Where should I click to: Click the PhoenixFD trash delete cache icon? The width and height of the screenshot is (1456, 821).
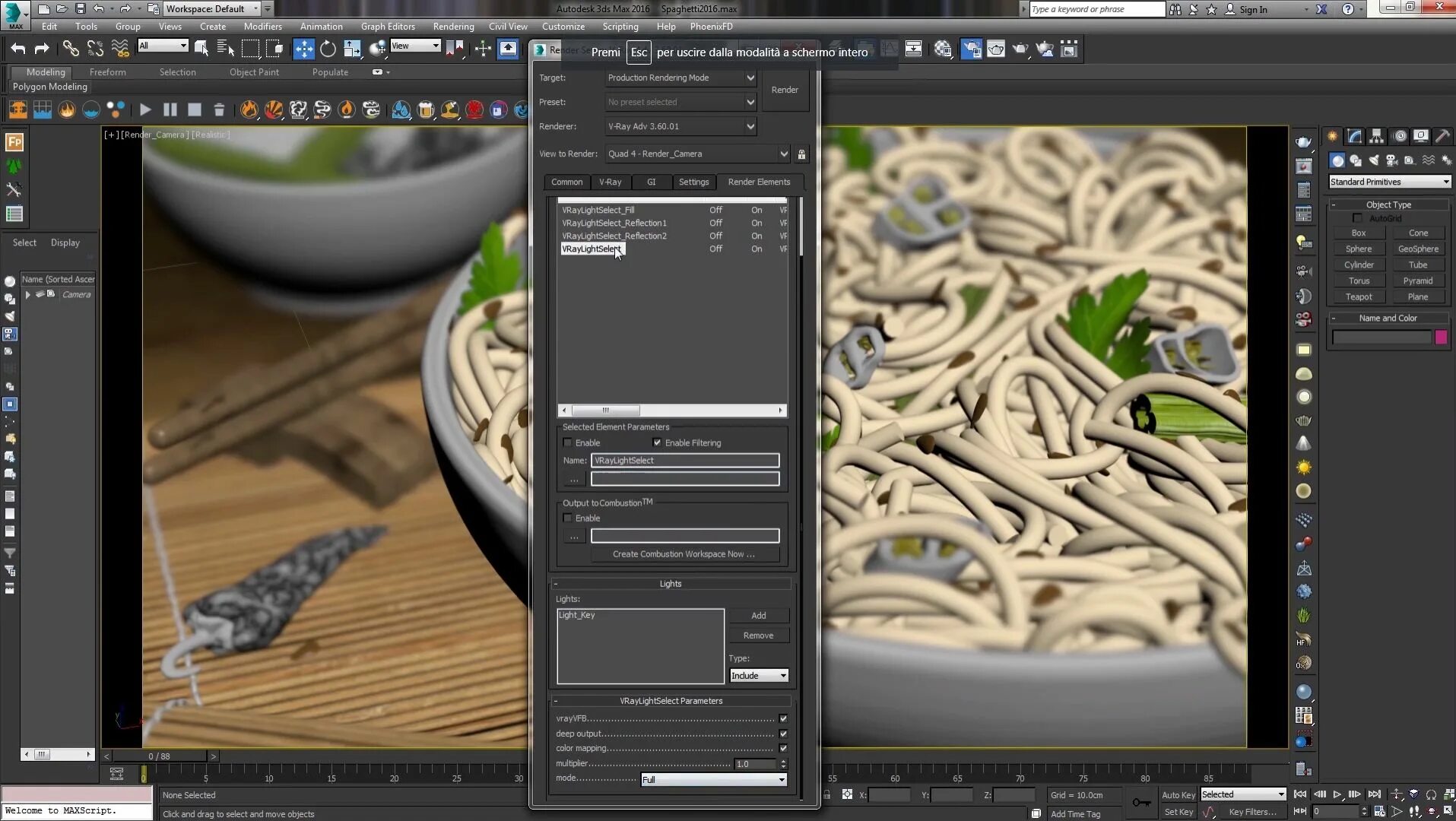219,110
